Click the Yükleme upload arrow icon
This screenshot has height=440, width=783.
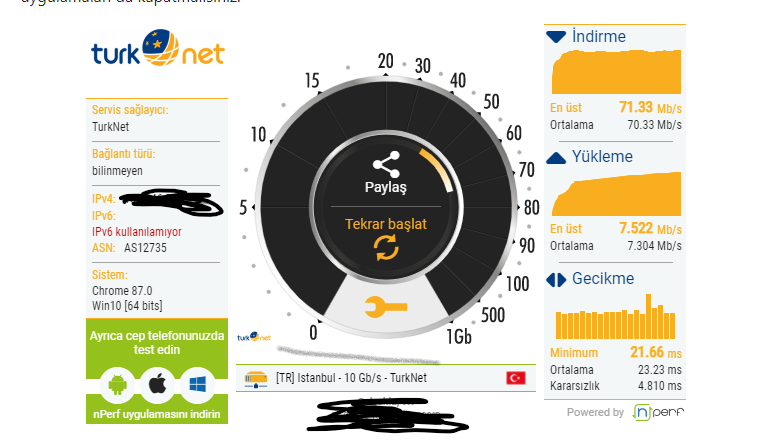[x=556, y=158]
